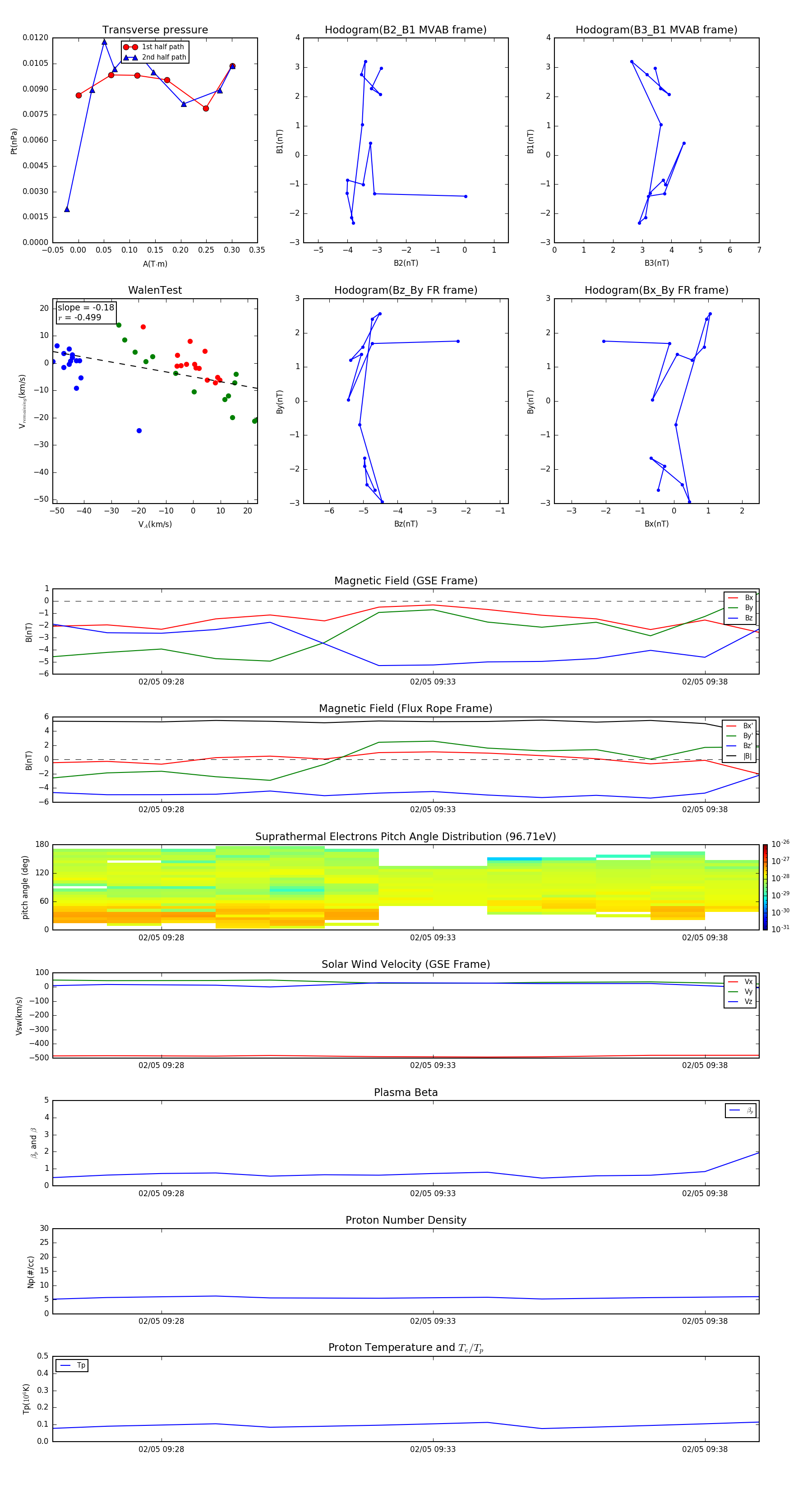The image size is (812, 1489).
Task: Click the 'B3(nT)' axis label
Action: click(656, 263)
